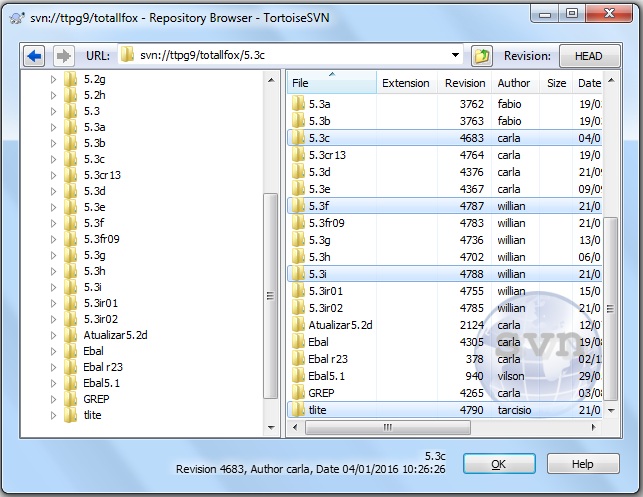This screenshot has width=643, height=497.
Task: Expand the 5.2h tree node
Action: pos(53,95)
